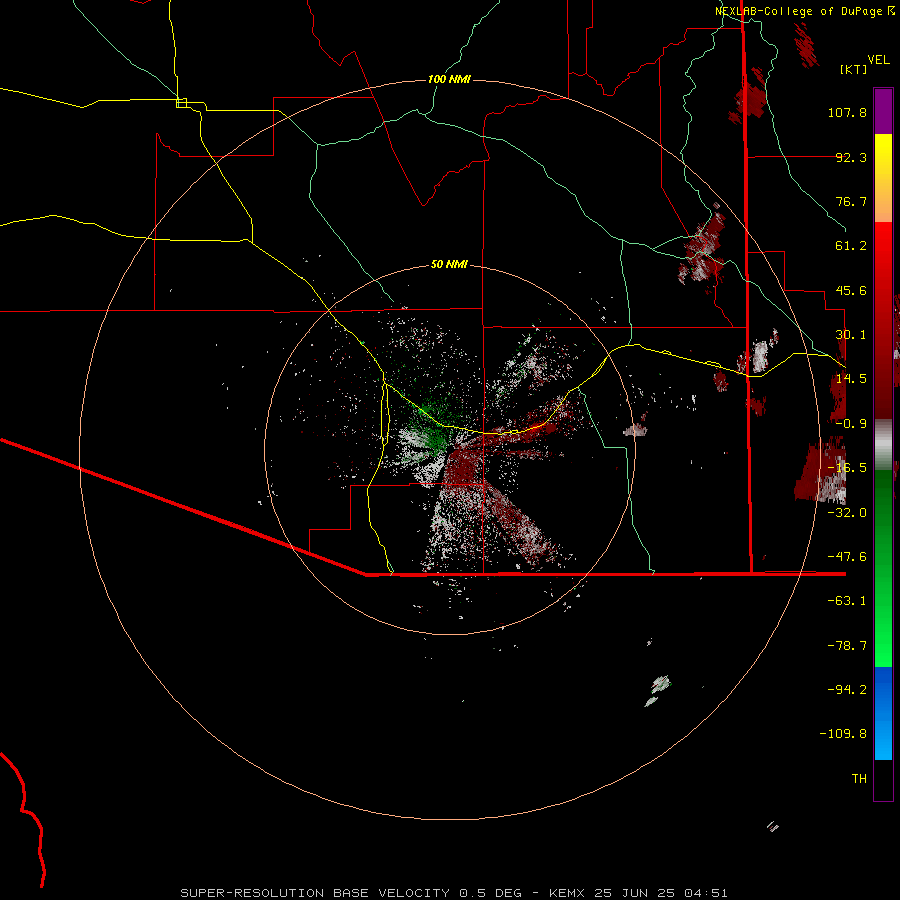The width and height of the screenshot is (900, 900).
Task: Click the 107.8 velocity scale value
Action: pyautogui.click(x=847, y=112)
